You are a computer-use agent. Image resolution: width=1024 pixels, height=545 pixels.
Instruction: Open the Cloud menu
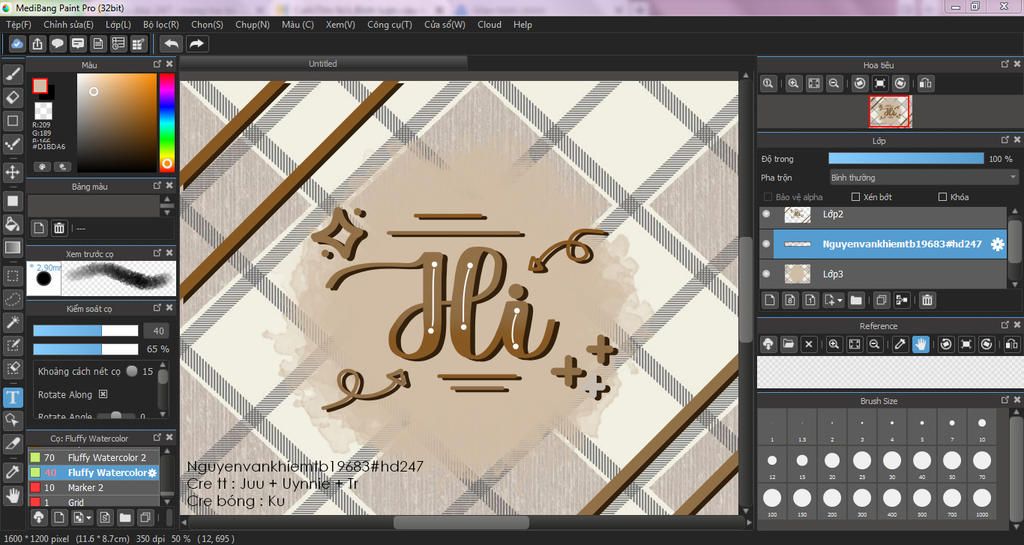coord(489,24)
